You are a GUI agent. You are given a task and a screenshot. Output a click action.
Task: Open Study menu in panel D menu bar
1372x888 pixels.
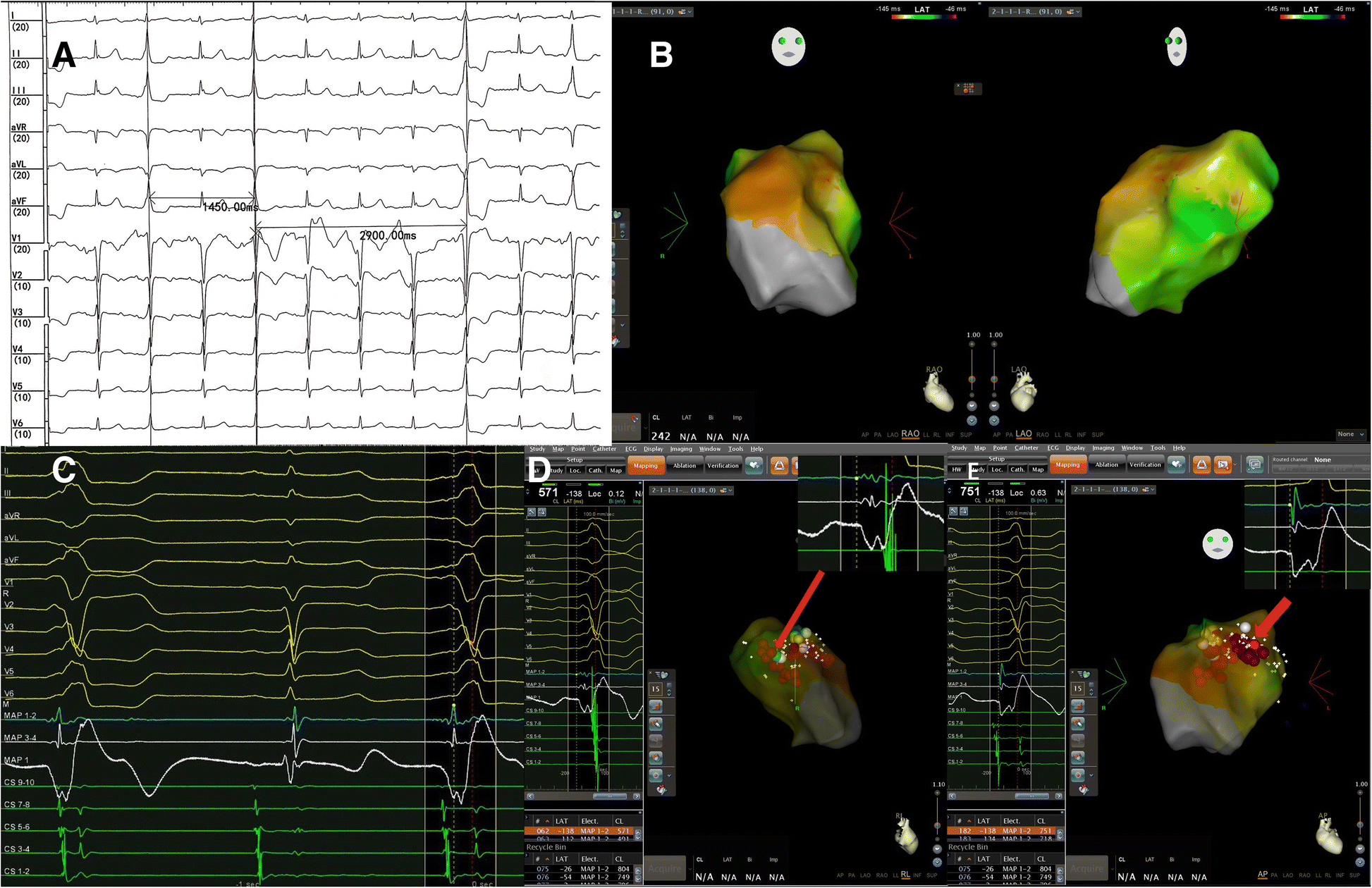pyautogui.click(x=537, y=449)
